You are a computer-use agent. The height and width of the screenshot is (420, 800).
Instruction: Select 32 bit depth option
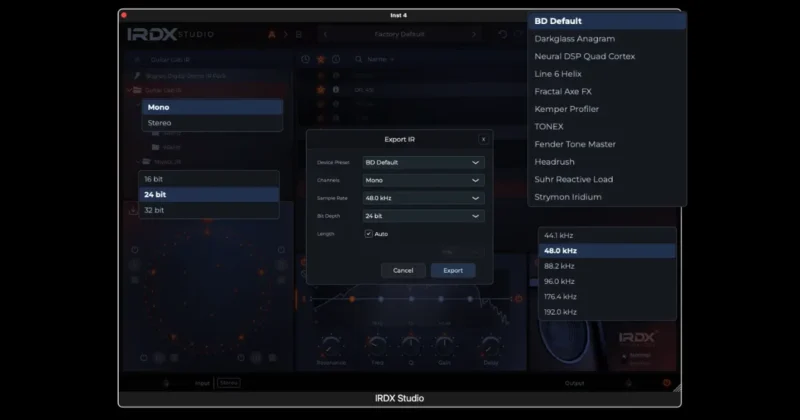(209, 210)
